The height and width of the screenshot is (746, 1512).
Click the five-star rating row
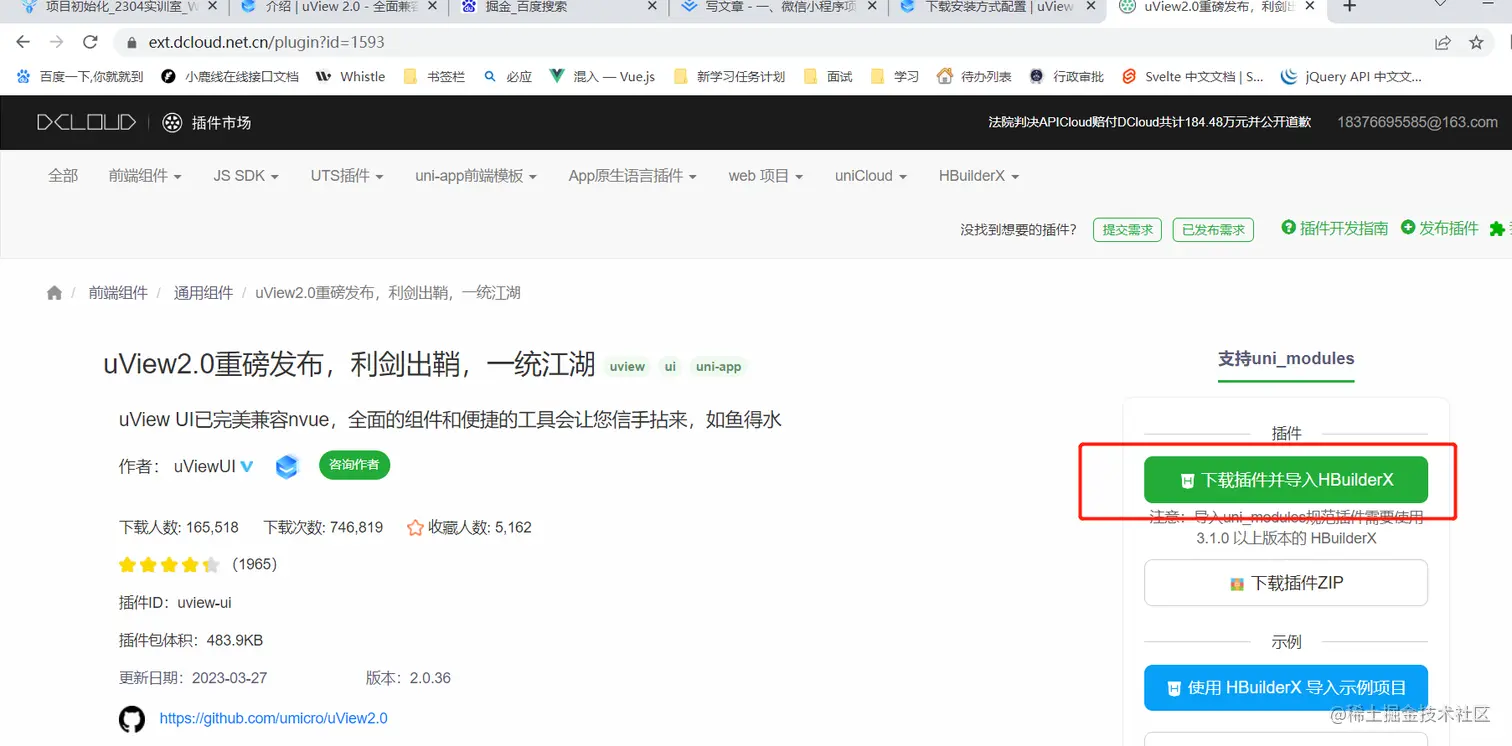click(x=169, y=564)
